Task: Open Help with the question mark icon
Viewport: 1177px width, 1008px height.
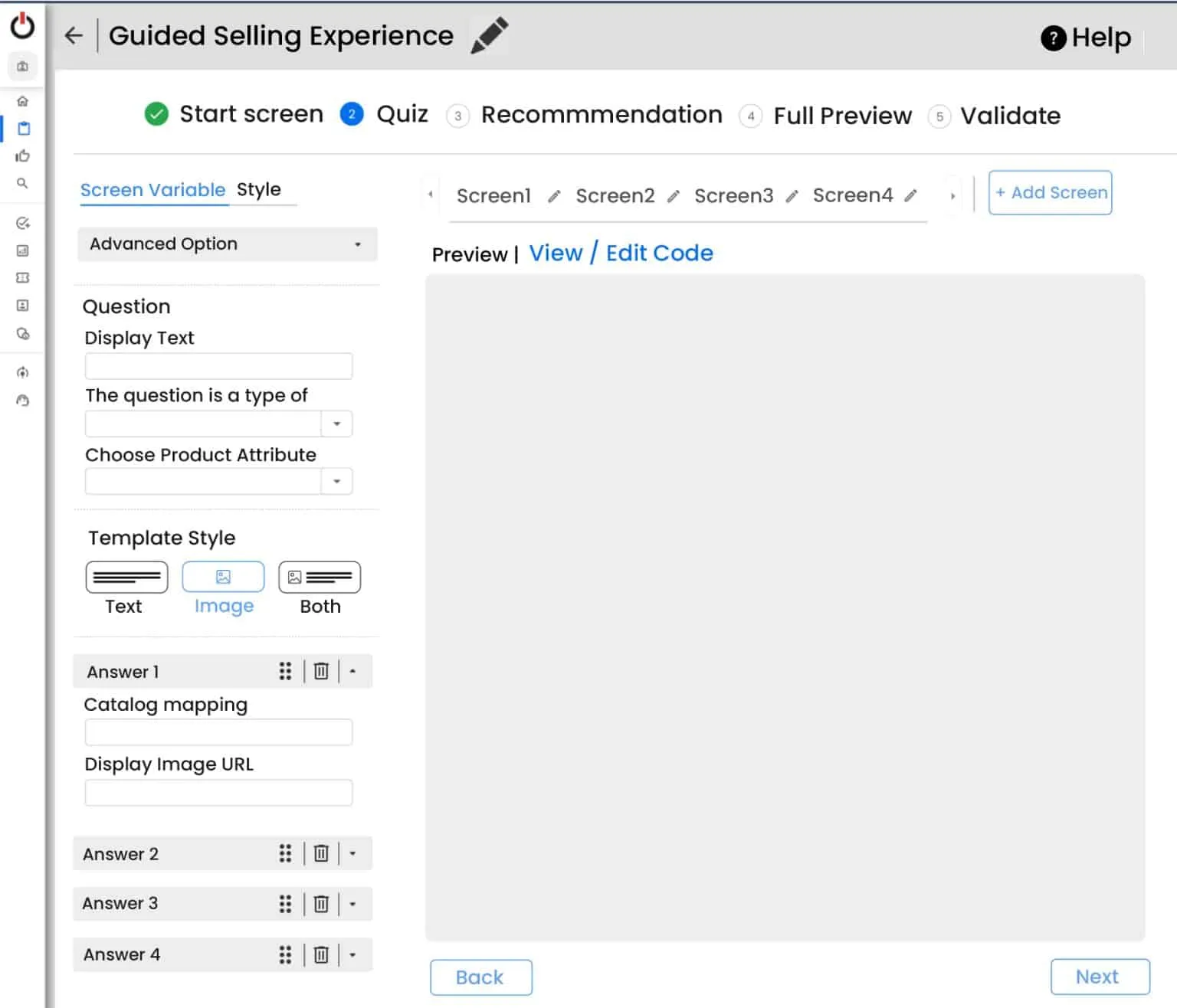Action: click(x=1054, y=38)
